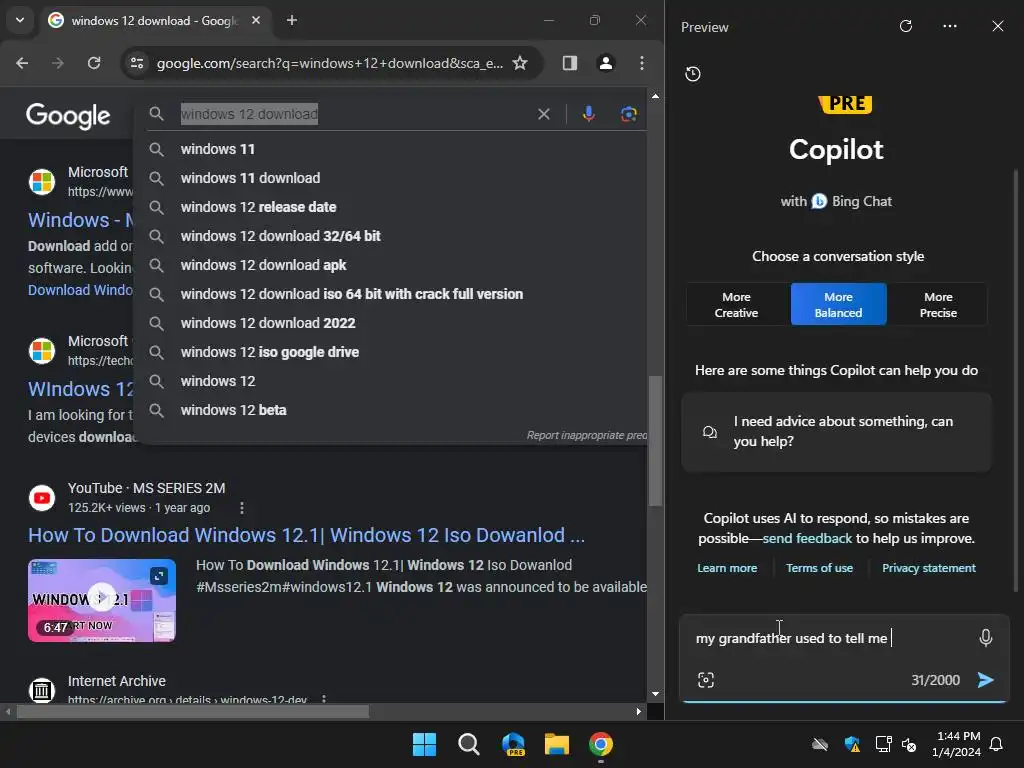
Task: Open Learn more link in Copilot
Action: click(x=727, y=568)
